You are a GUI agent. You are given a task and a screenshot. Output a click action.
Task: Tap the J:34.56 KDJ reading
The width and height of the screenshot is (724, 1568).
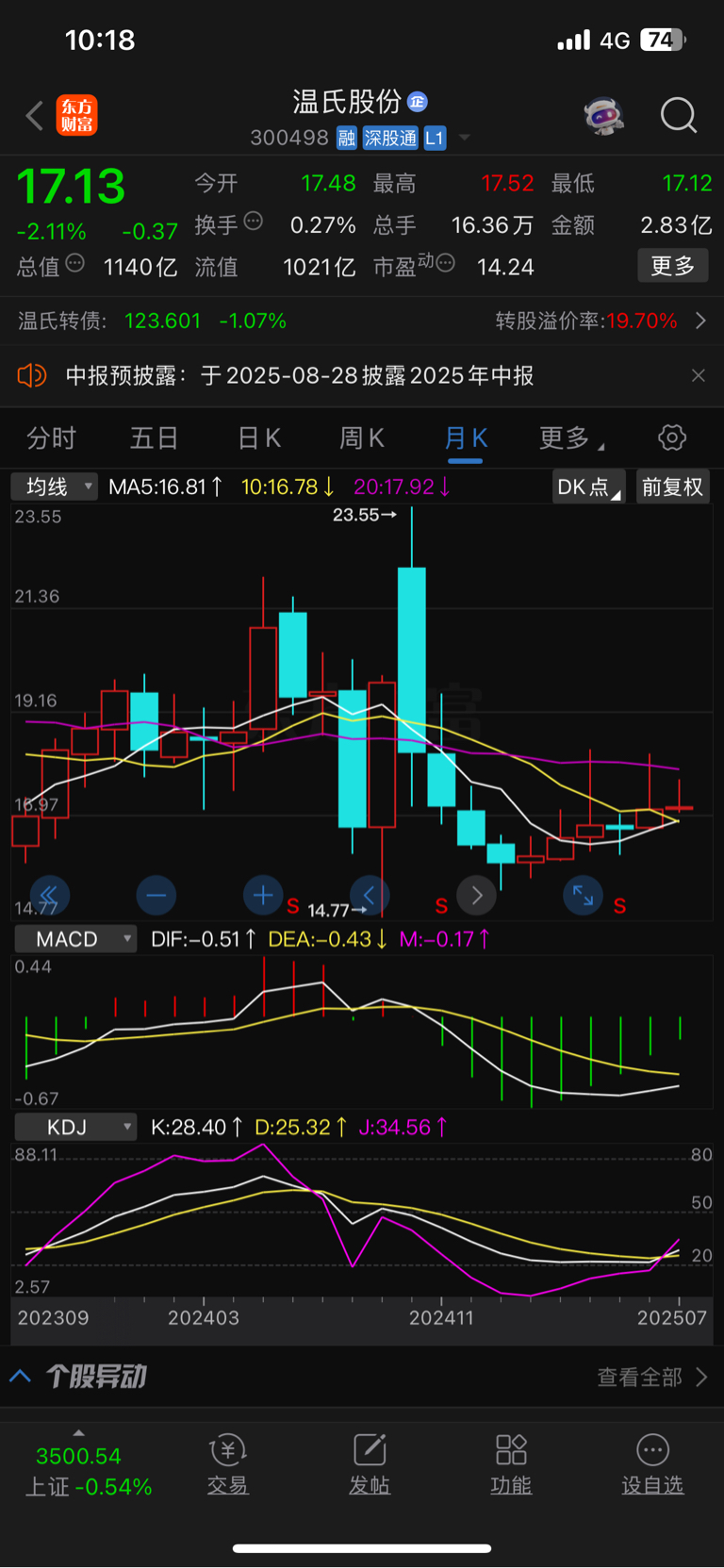403,1127
